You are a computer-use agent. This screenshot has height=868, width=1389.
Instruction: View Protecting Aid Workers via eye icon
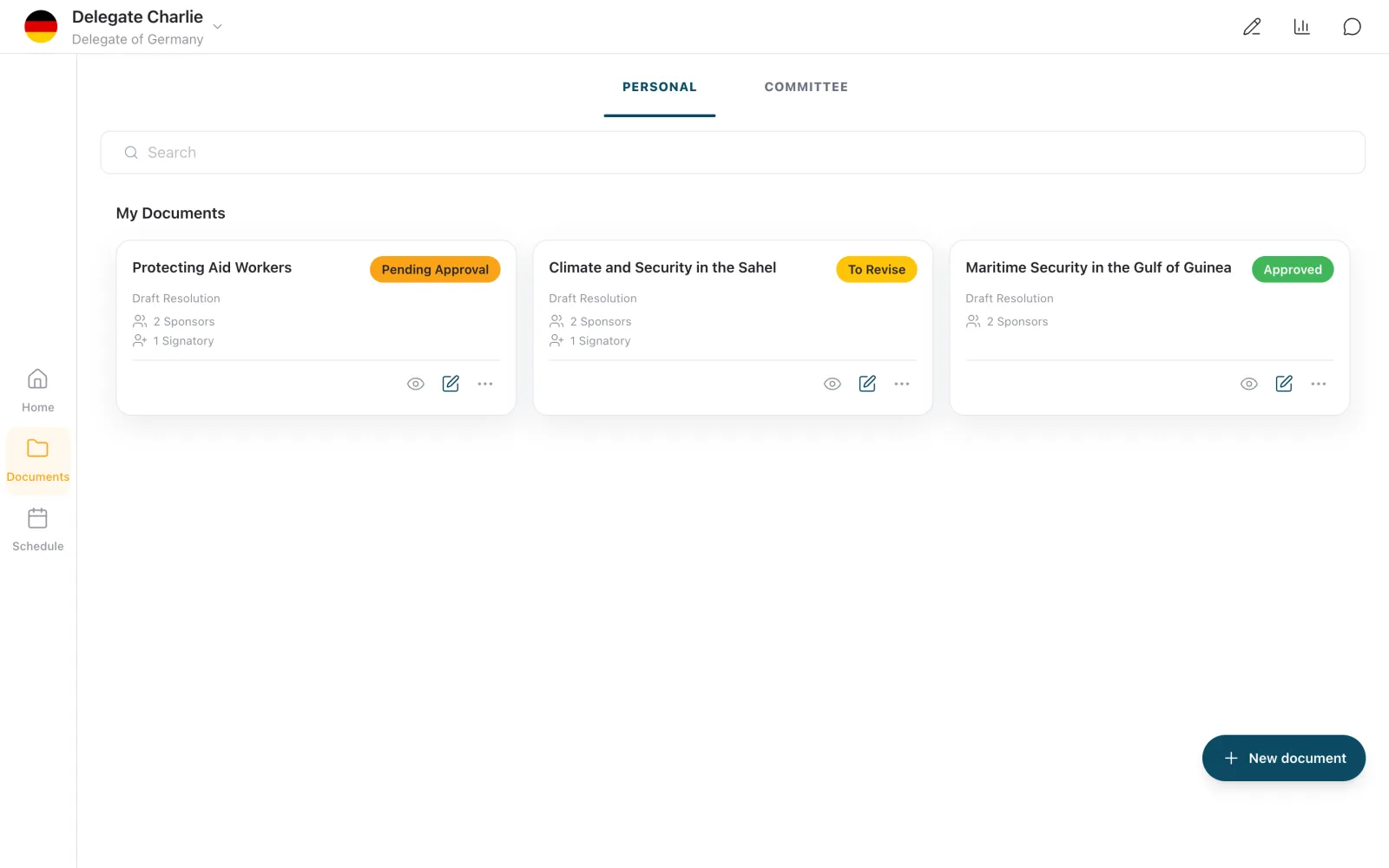pos(416,384)
